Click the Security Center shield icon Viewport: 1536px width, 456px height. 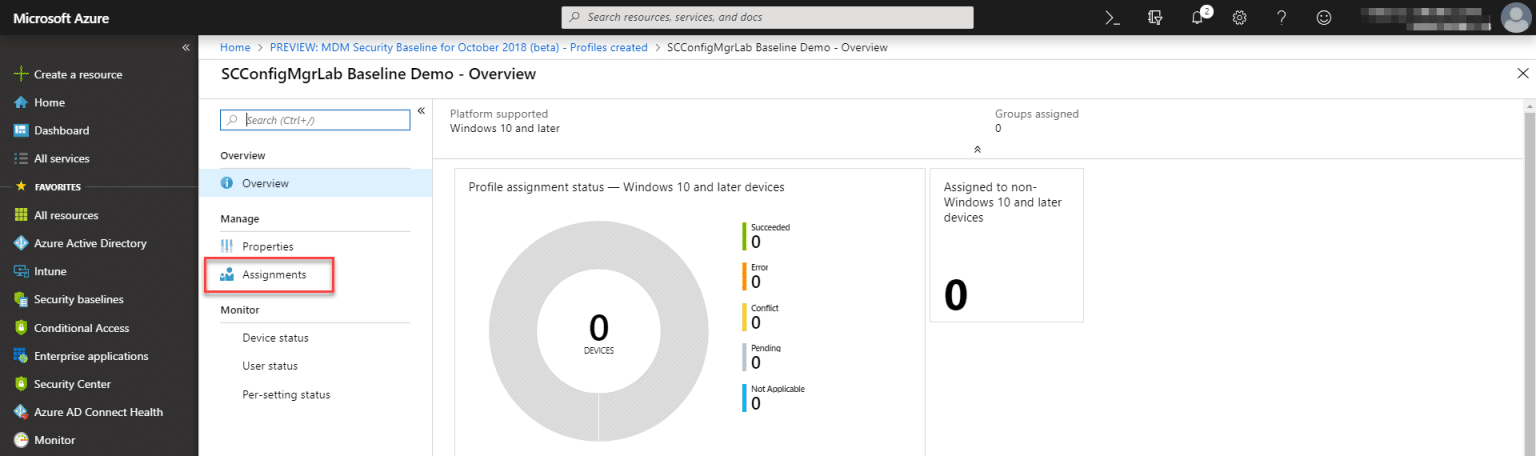tap(20, 384)
